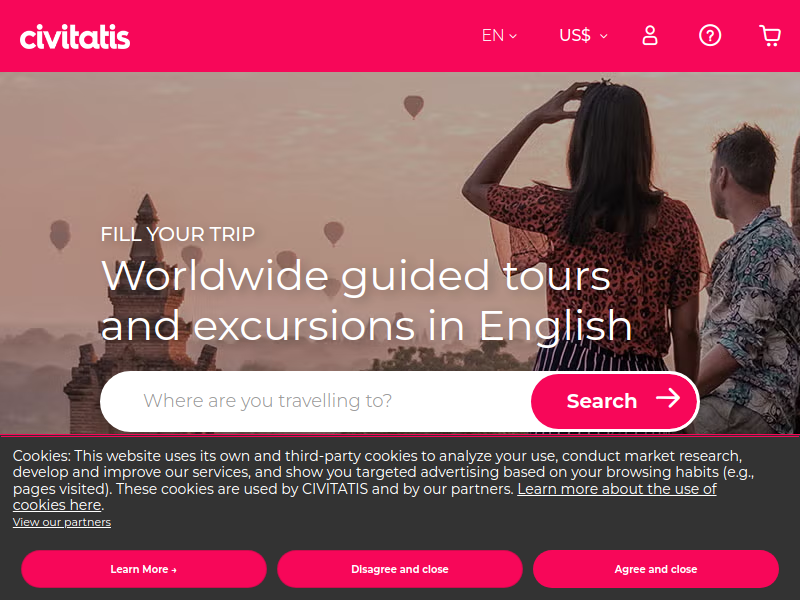Click Agree and close
Screen dimensions: 800x600
[x=656, y=569]
